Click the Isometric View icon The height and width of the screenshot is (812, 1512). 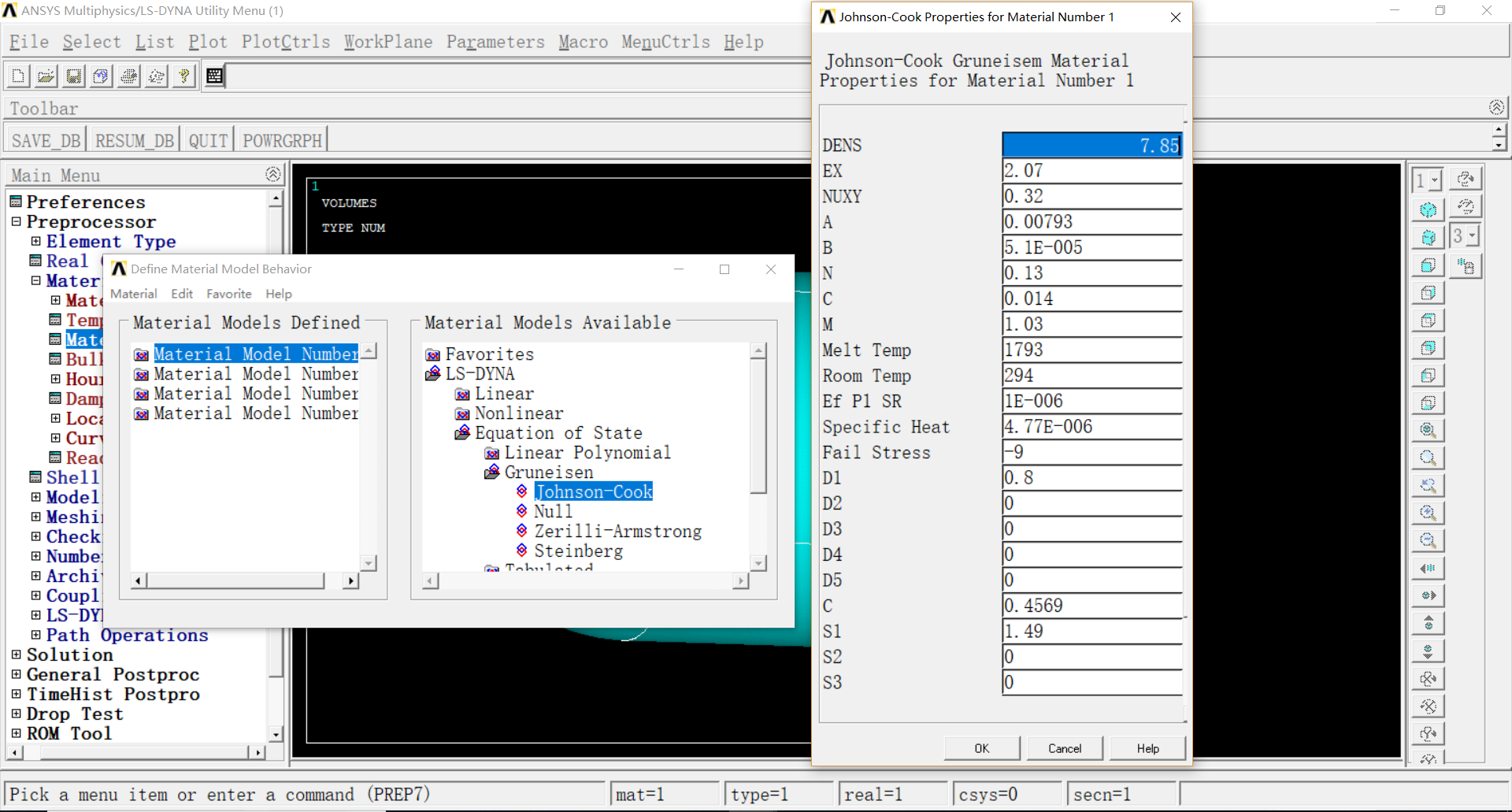coord(1428,210)
